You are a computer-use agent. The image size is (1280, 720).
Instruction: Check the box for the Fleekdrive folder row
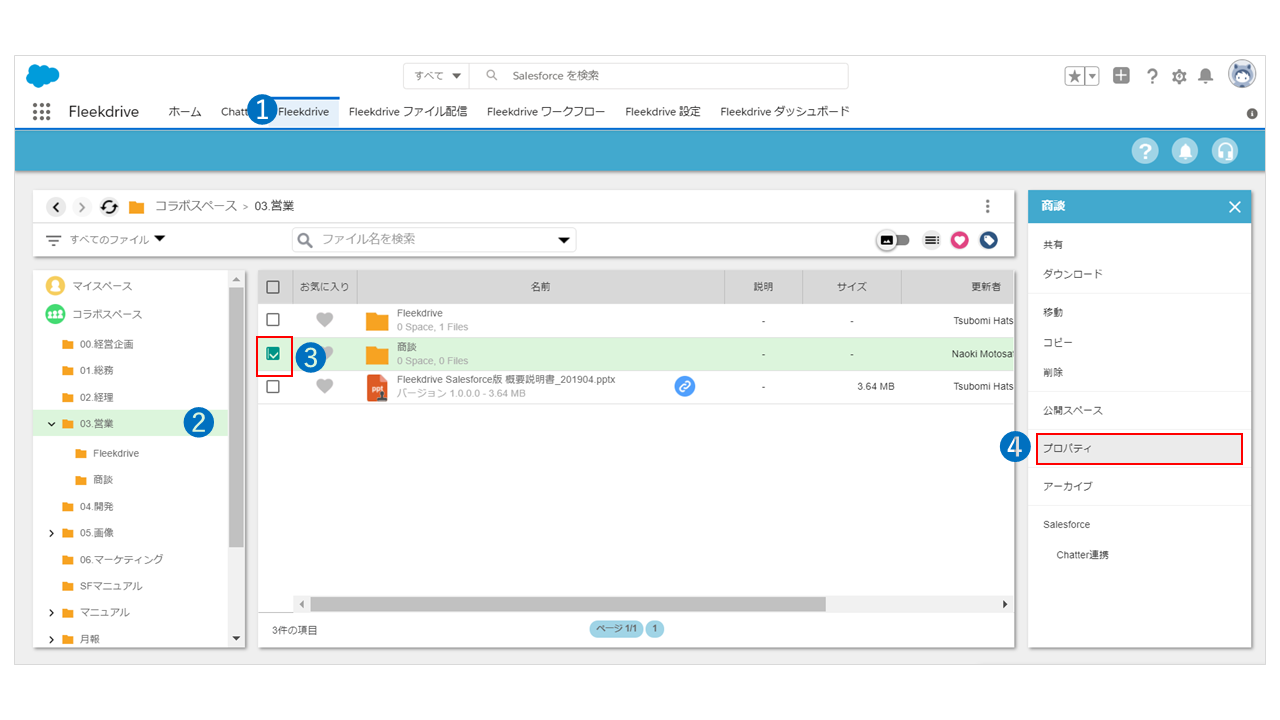273,320
